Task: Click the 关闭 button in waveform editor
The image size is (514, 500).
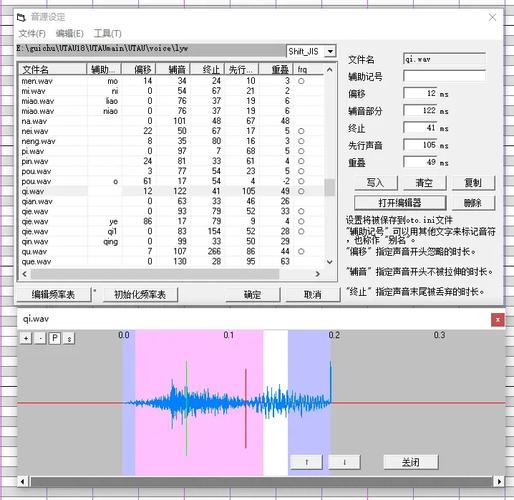Action: tap(411, 462)
